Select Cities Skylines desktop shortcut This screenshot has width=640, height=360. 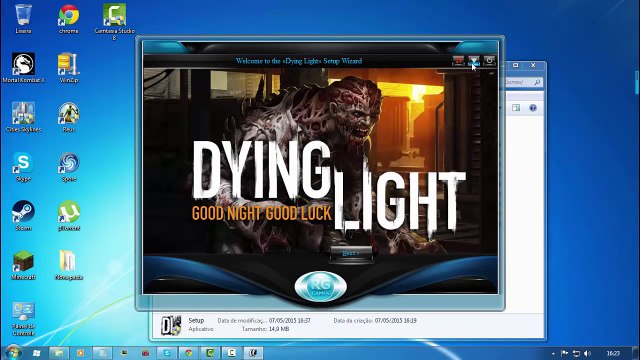pos(23,117)
